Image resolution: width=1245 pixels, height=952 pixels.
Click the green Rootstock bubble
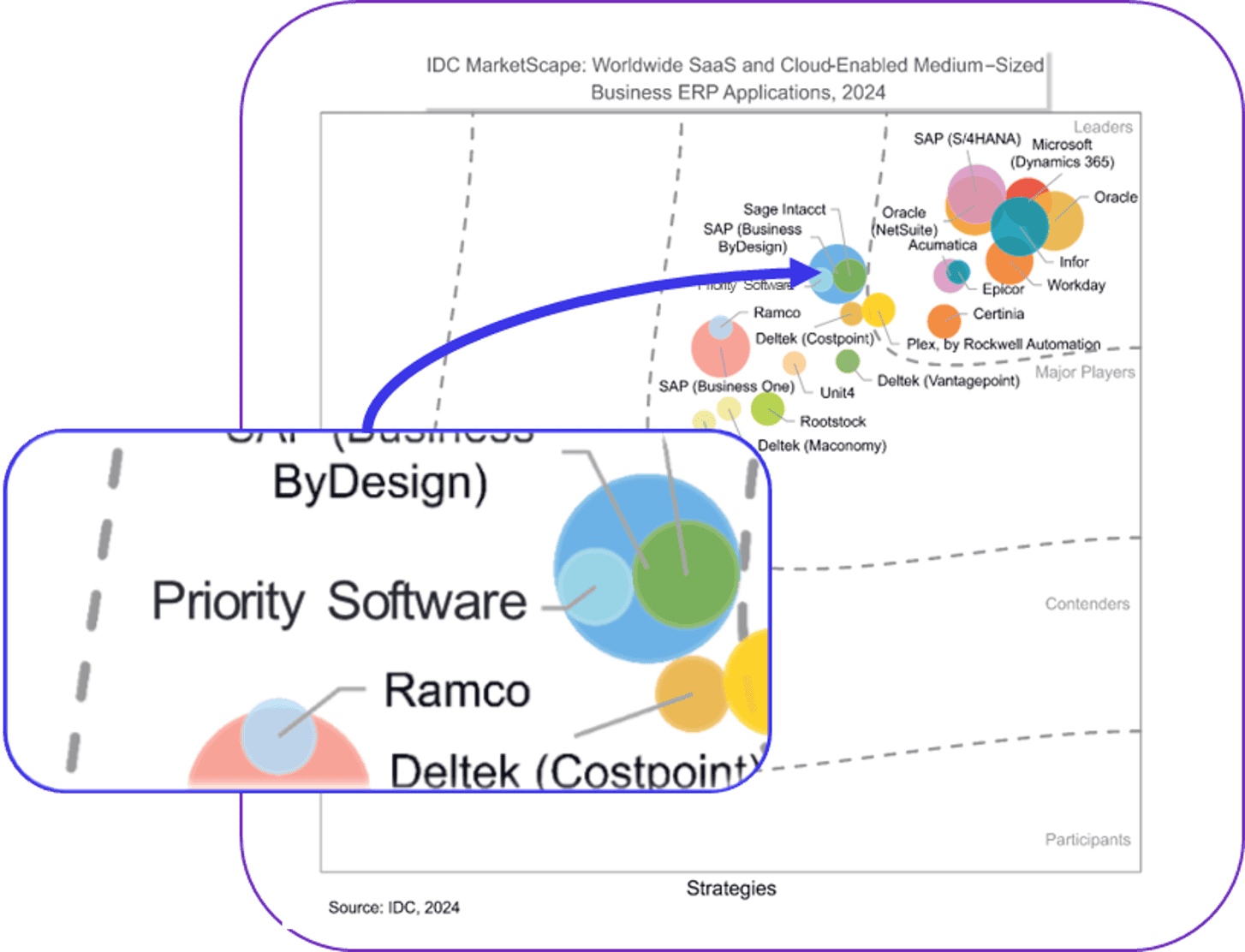pos(767,408)
